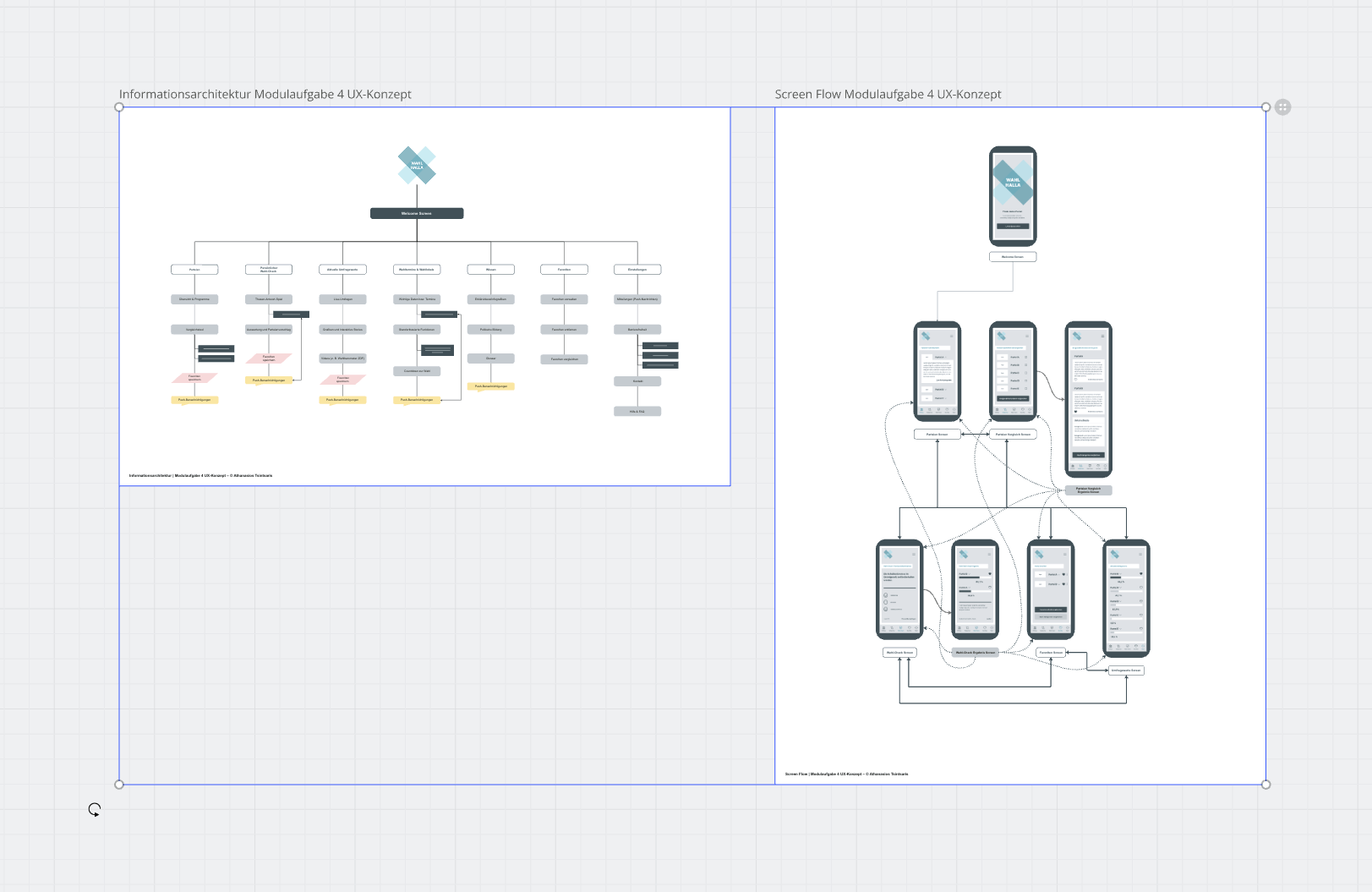Image resolution: width=1372 pixels, height=892 pixels.
Task: Click the Countdown zur Wahl box
Action: pyautogui.click(x=417, y=371)
